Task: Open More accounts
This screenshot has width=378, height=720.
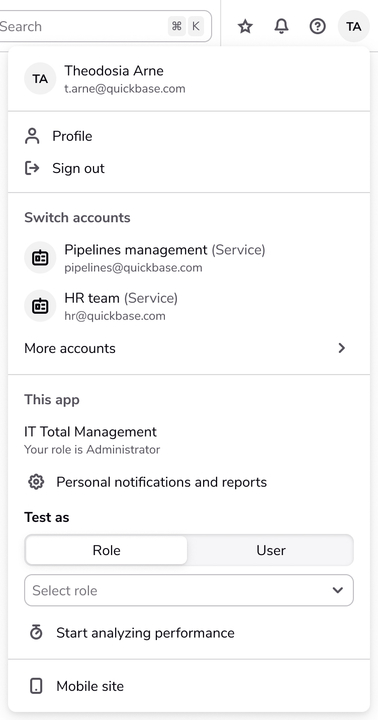Action: coord(189,348)
